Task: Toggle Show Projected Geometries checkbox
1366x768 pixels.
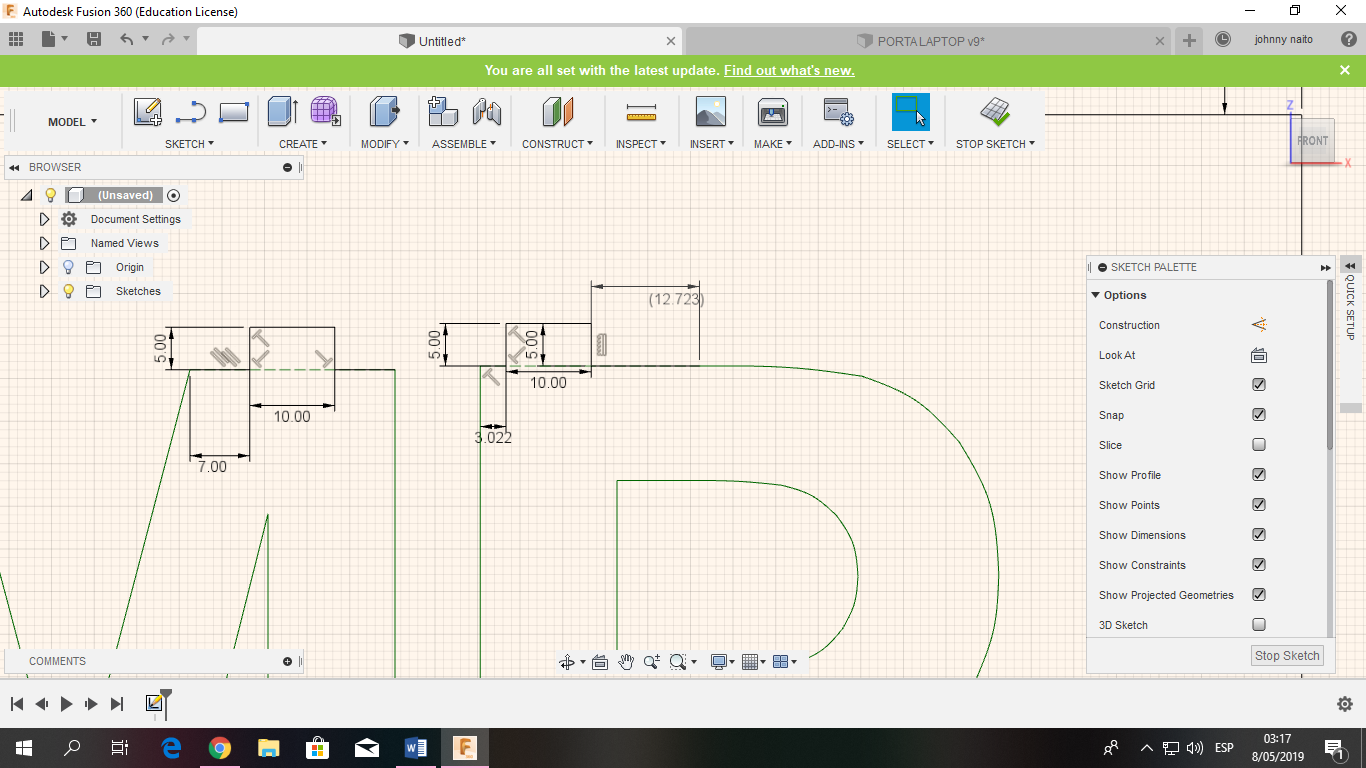Action: coord(1259,595)
